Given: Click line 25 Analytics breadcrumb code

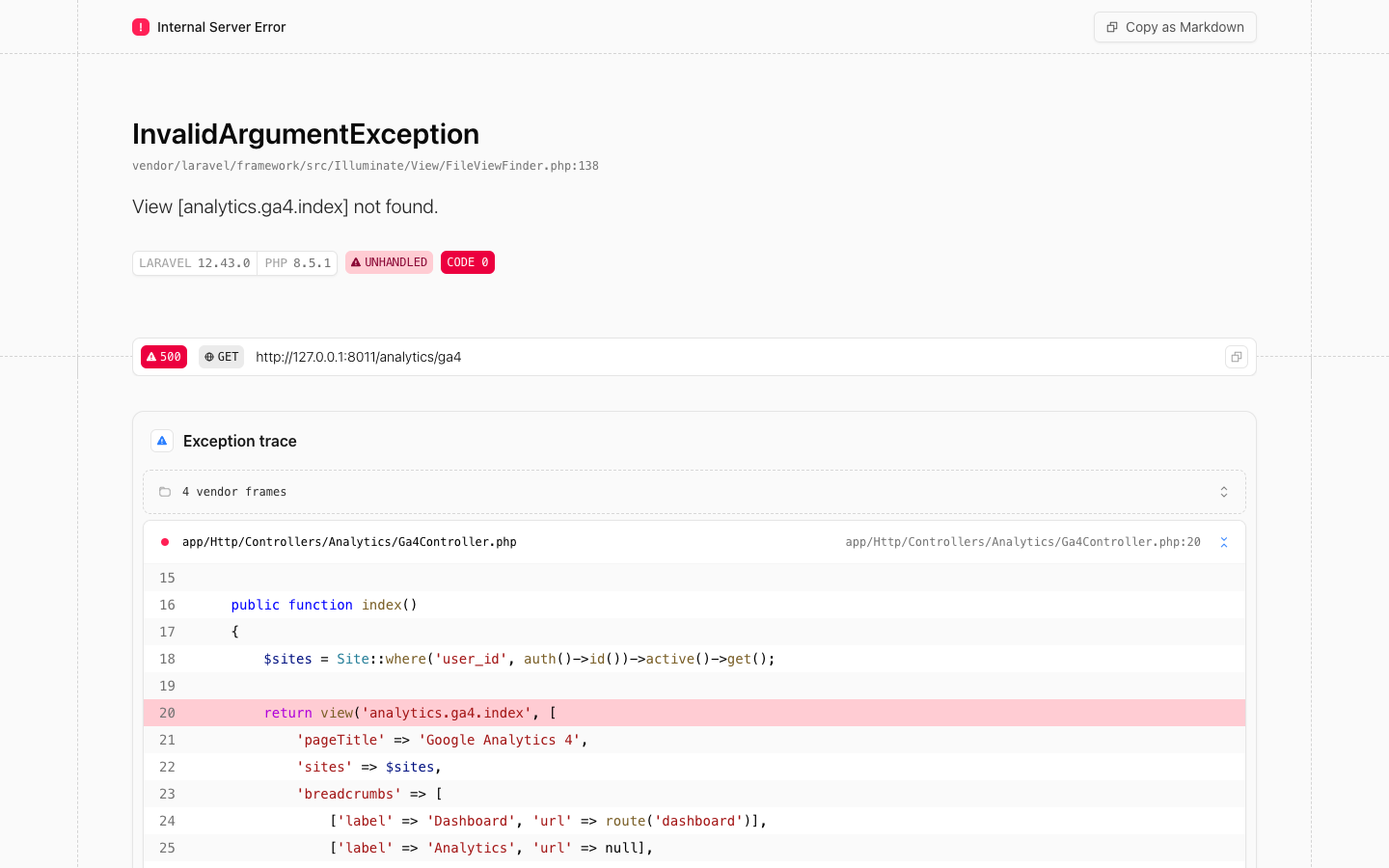Looking at the screenshot, I should 694,848.
